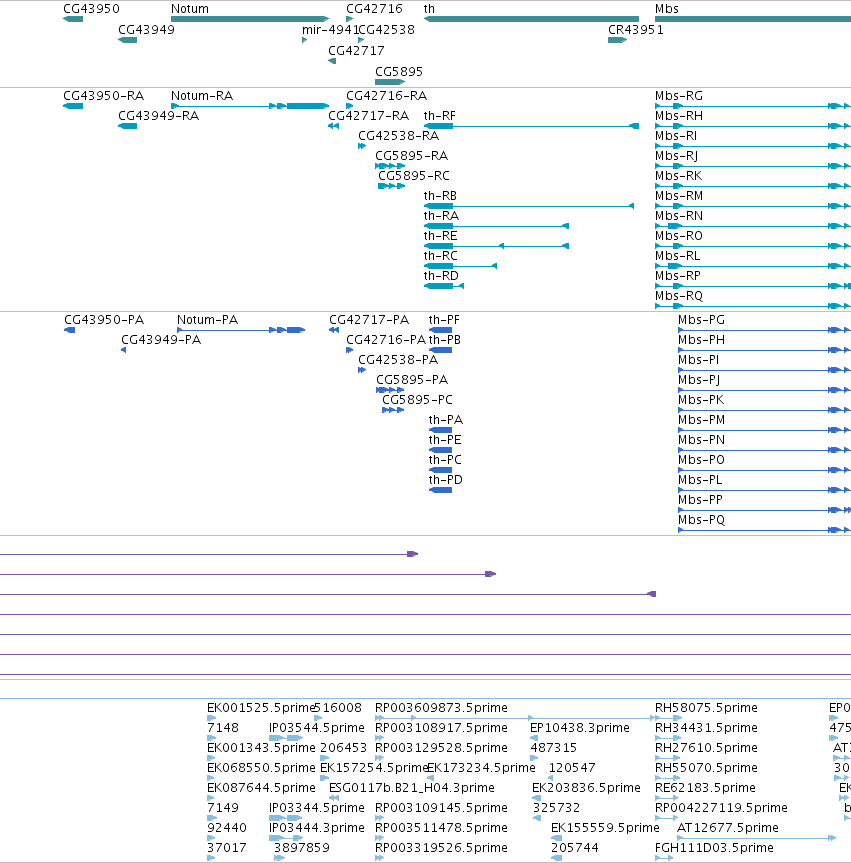The width and height of the screenshot is (851, 863).
Task: Select the Mbs-RQ transcript
Action: [x=753, y=306]
